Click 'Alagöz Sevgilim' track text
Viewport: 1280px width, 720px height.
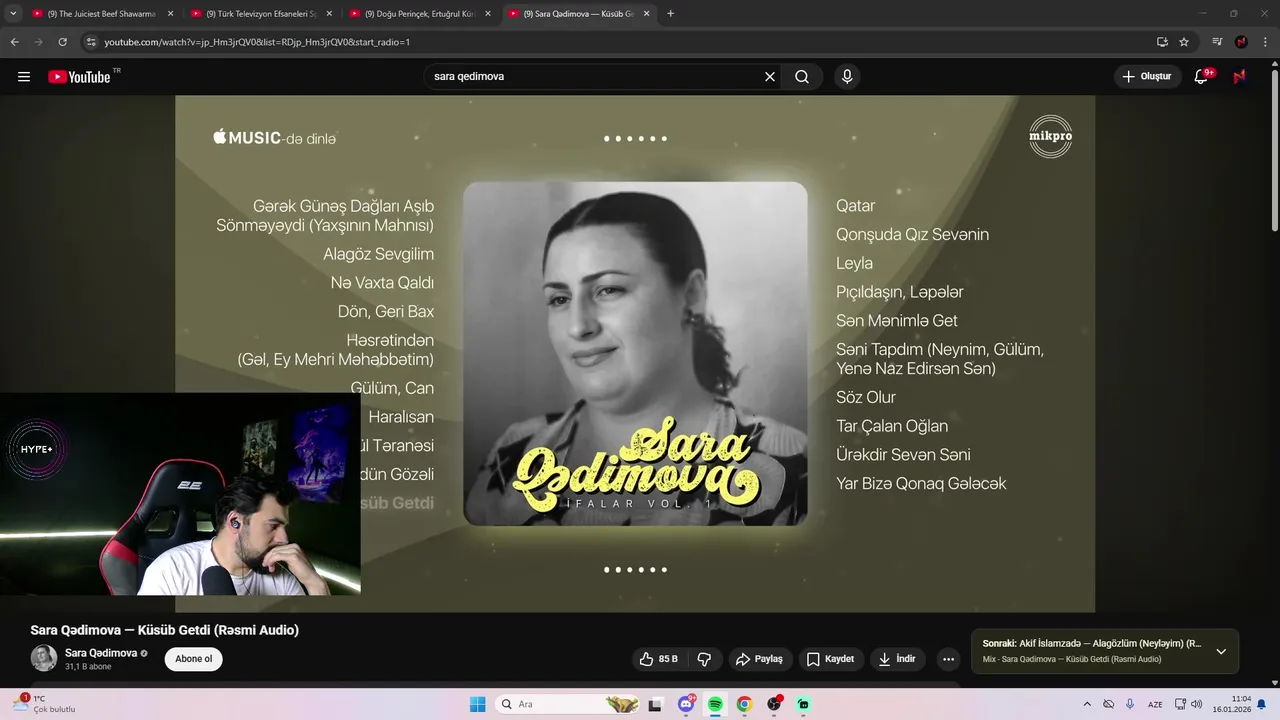[378, 254]
